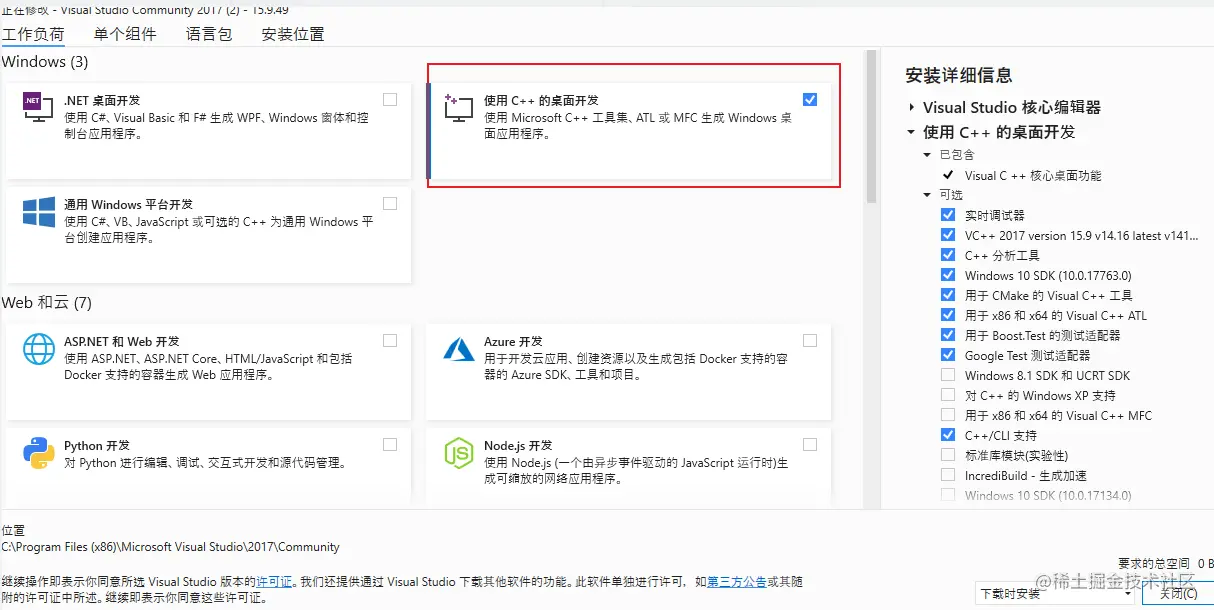
Task: Select the 通用 Windows 平台开发 workload title
Action: pos(129,205)
